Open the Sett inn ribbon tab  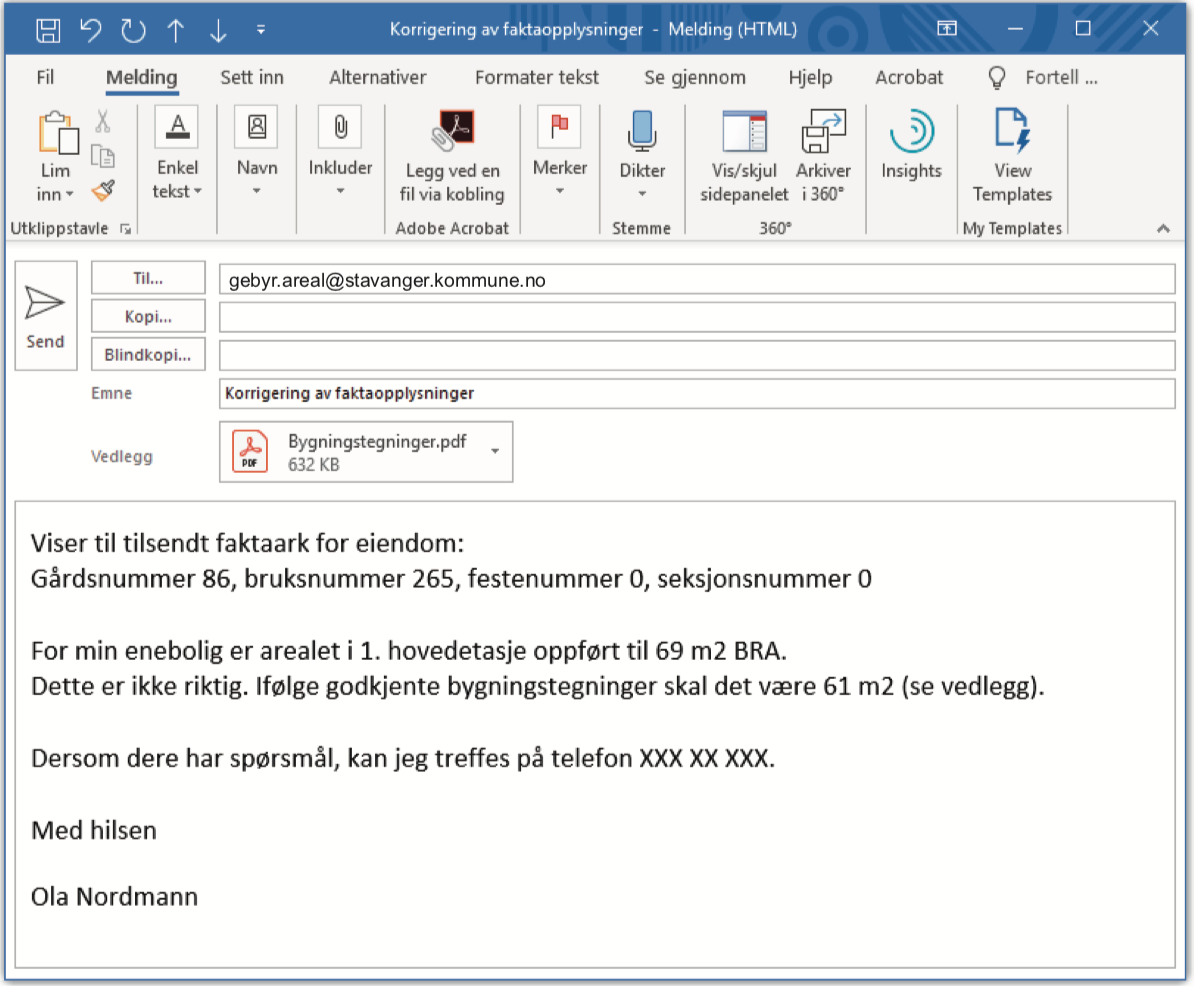(x=252, y=77)
